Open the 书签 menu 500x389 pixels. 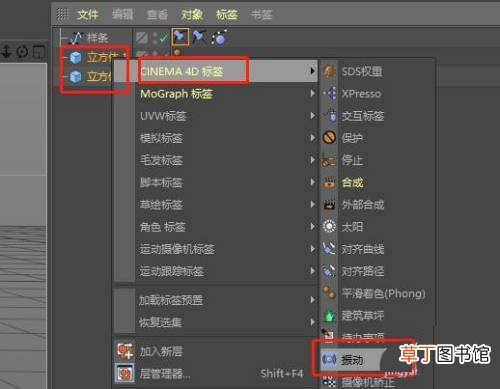(262, 14)
